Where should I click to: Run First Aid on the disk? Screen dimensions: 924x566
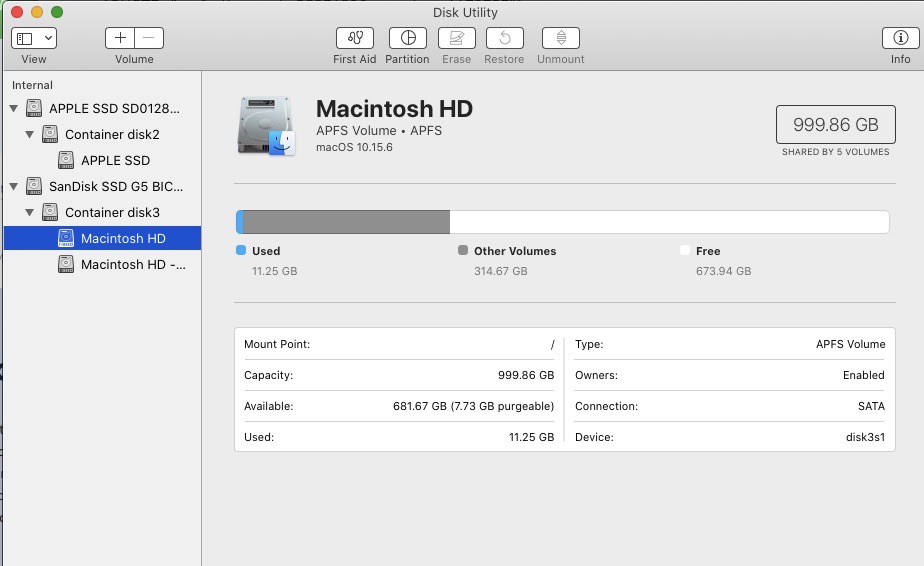tap(355, 38)
